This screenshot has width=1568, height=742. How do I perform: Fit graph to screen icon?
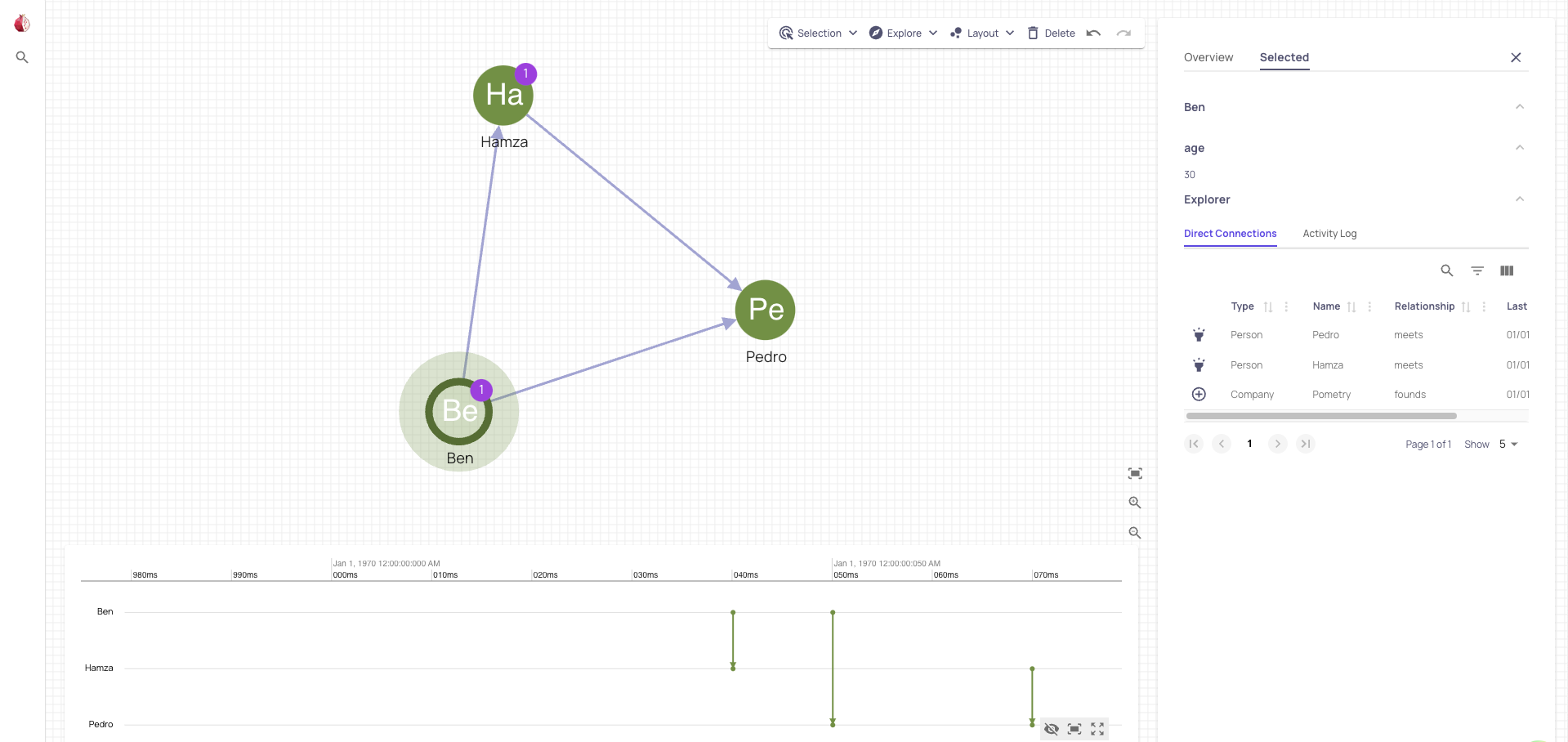pos(1135,474)
